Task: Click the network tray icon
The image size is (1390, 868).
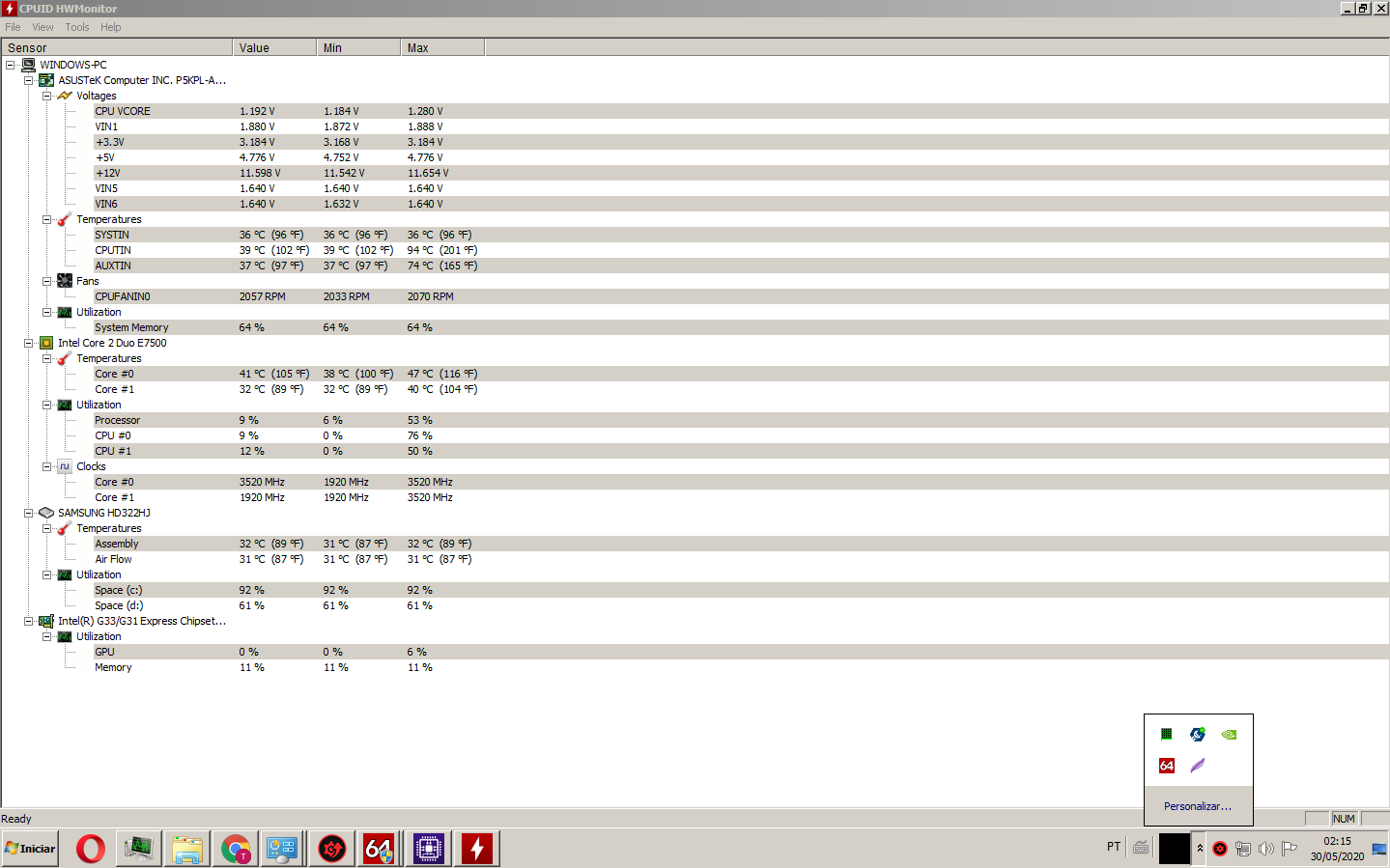Action: [x=1243, y=849]
